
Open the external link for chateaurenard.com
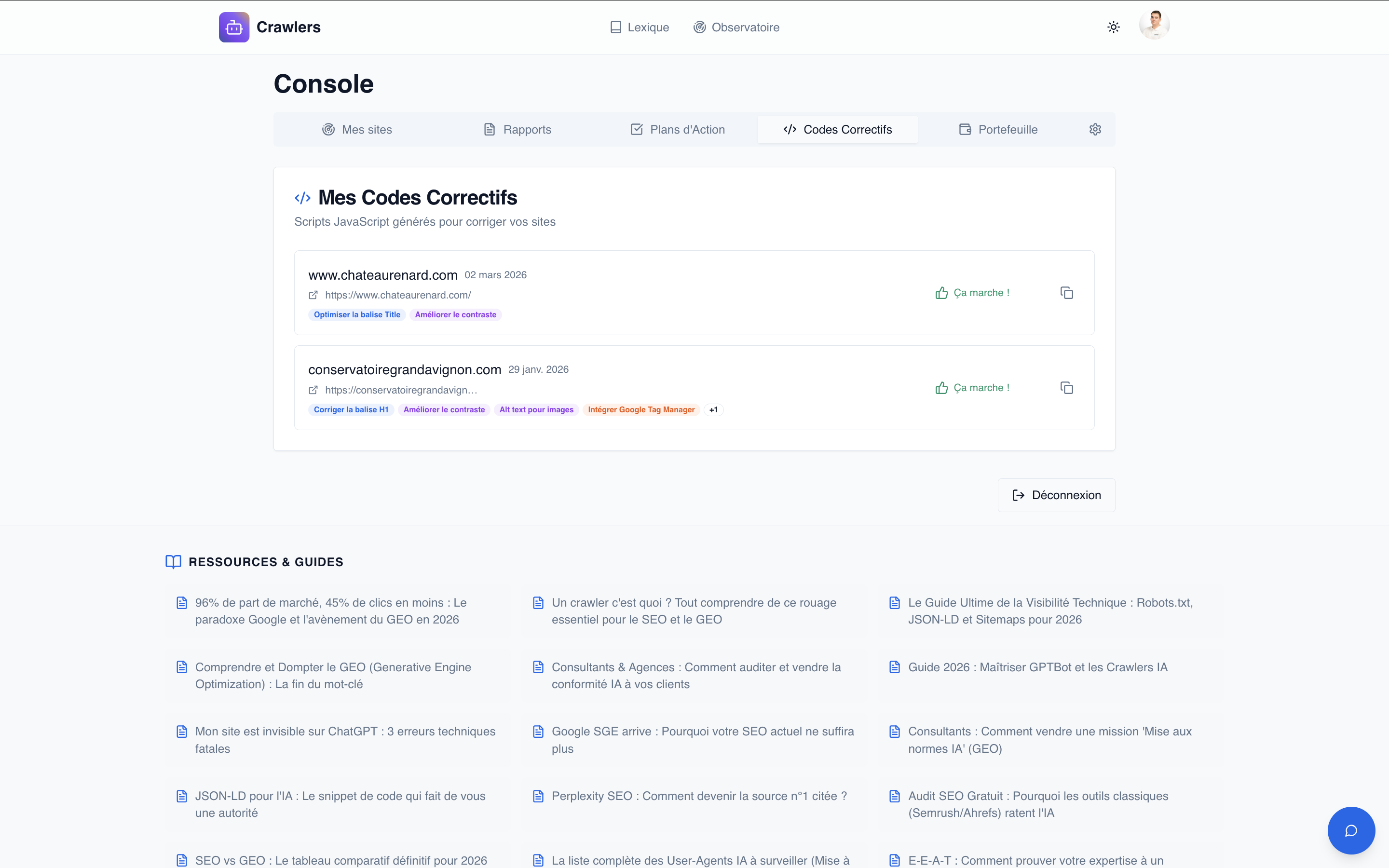tap(313, 295)
